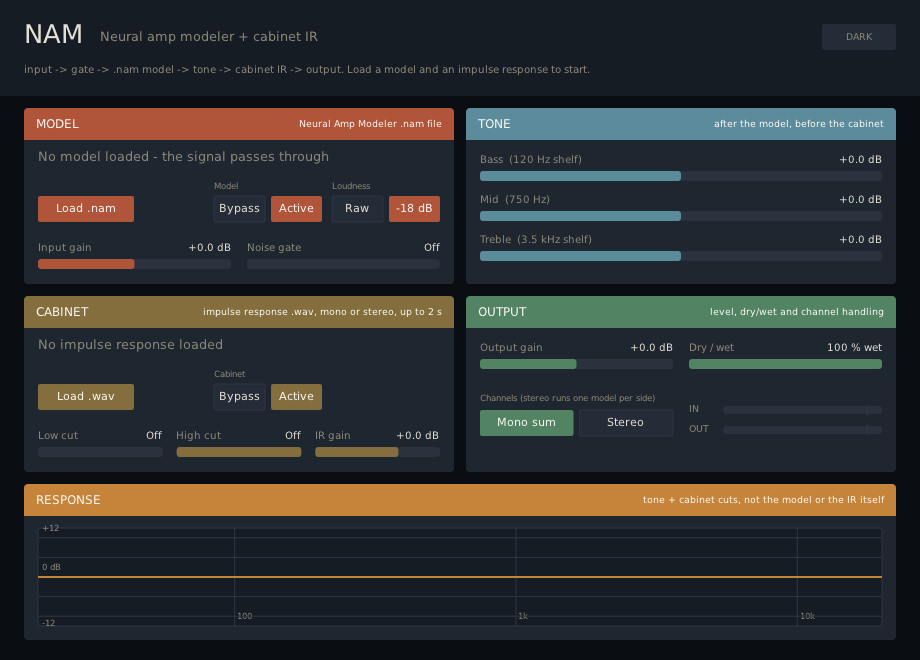Adjust the Output gain slider
This screenshot has height=660, width=920.
tap(576, 364)
